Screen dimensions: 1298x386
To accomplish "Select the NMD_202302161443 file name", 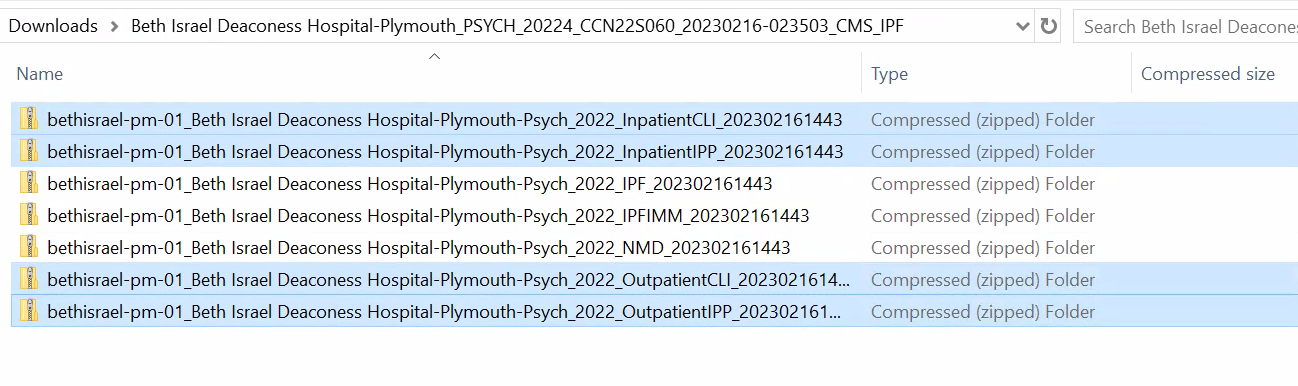I will click(x=419, y=248).
